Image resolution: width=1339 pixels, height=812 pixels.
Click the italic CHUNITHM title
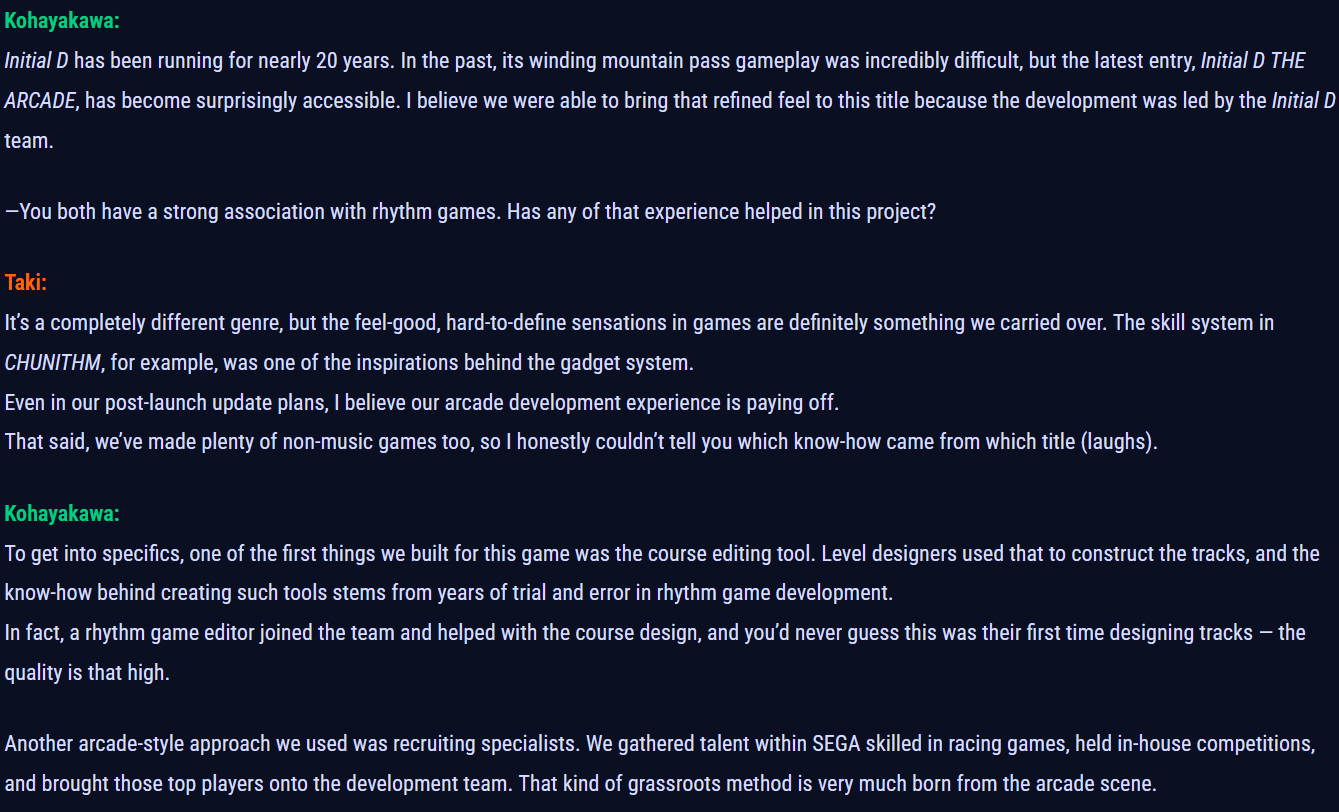[x=52, y=363]
